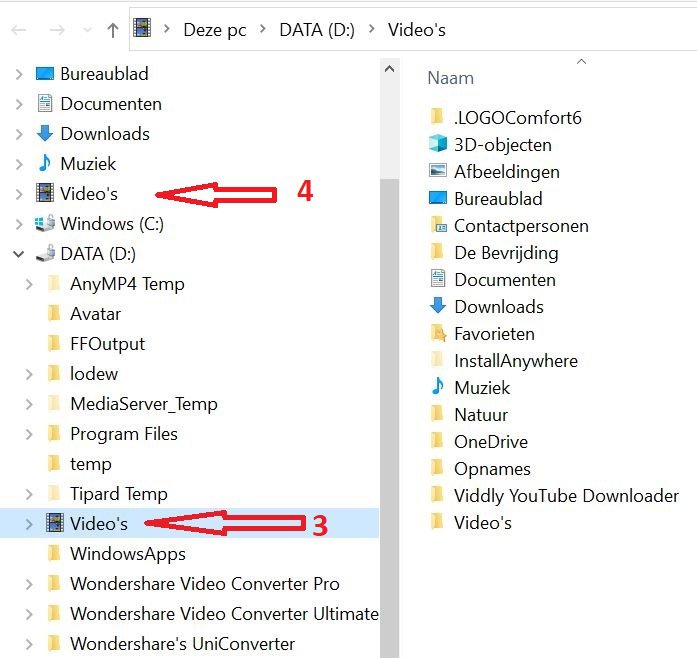Click the video folder icon in the address bar

point(142,28)
